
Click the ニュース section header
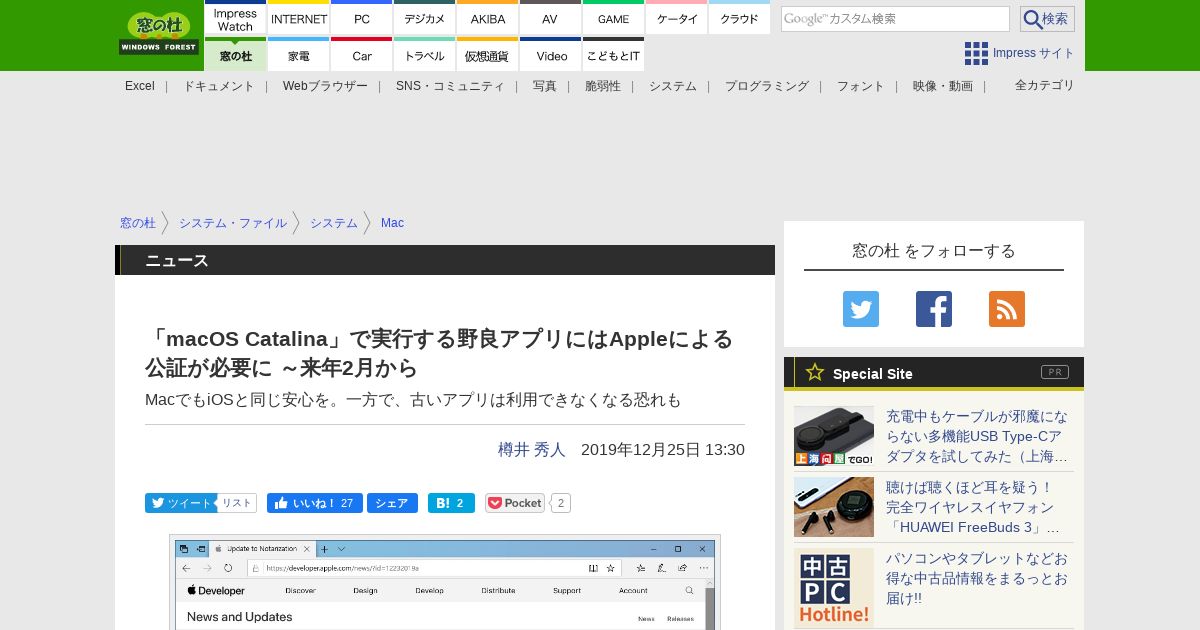coord(445,260)
